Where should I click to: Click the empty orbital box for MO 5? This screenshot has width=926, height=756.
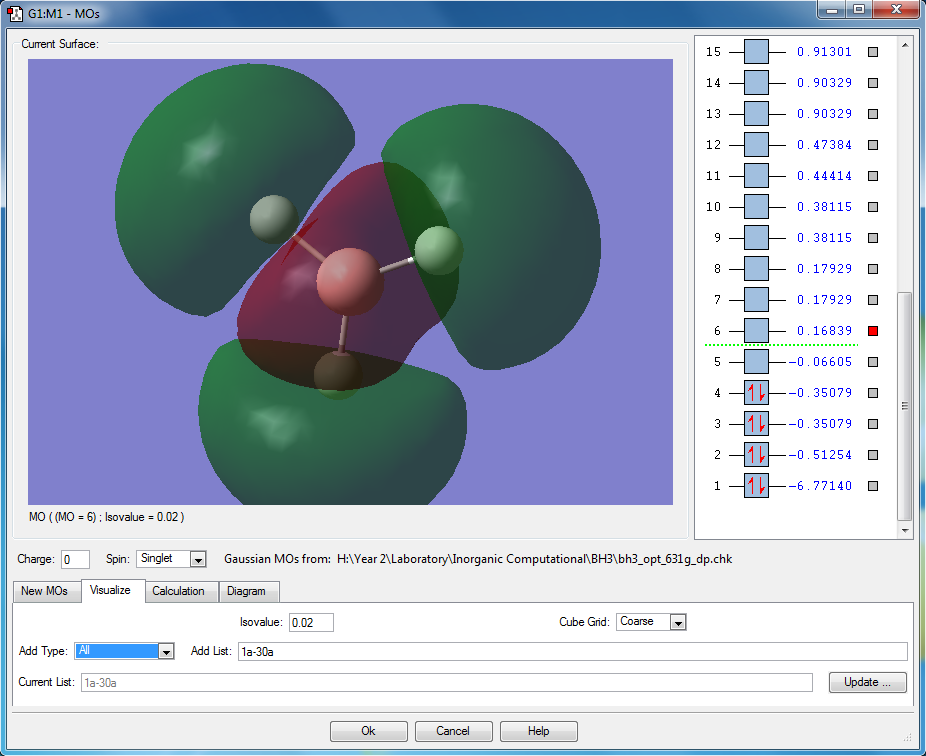(x=756, y=362)
